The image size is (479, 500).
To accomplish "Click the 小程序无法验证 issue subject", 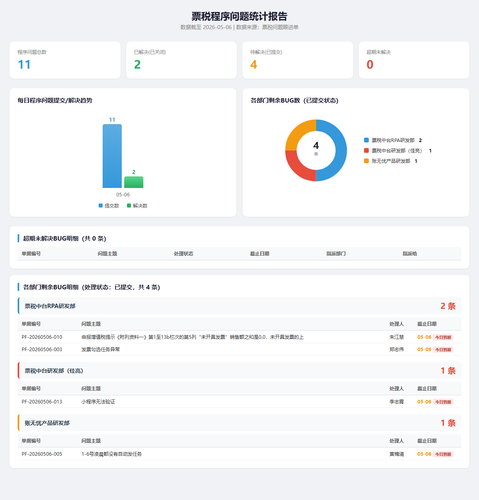I will coord(98,402).
